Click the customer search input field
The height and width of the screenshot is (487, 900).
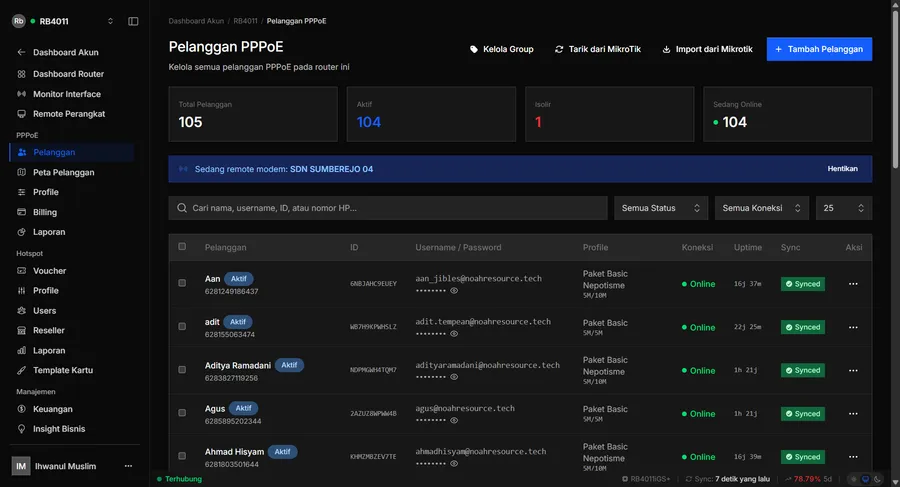pyautogui.click(x=388, y=208)
